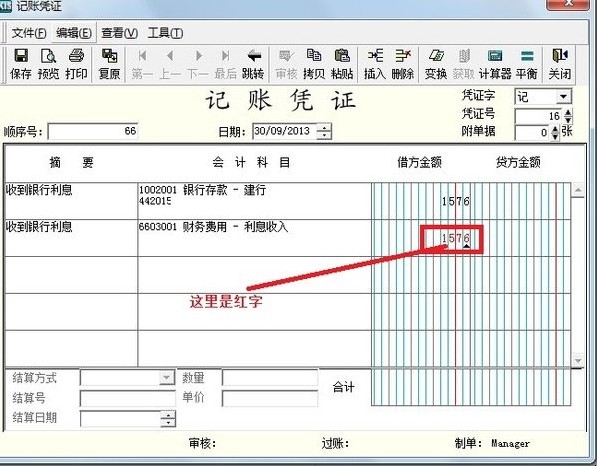Click the 结算日期 input field

pyautogui.click(x=121, y=418)
